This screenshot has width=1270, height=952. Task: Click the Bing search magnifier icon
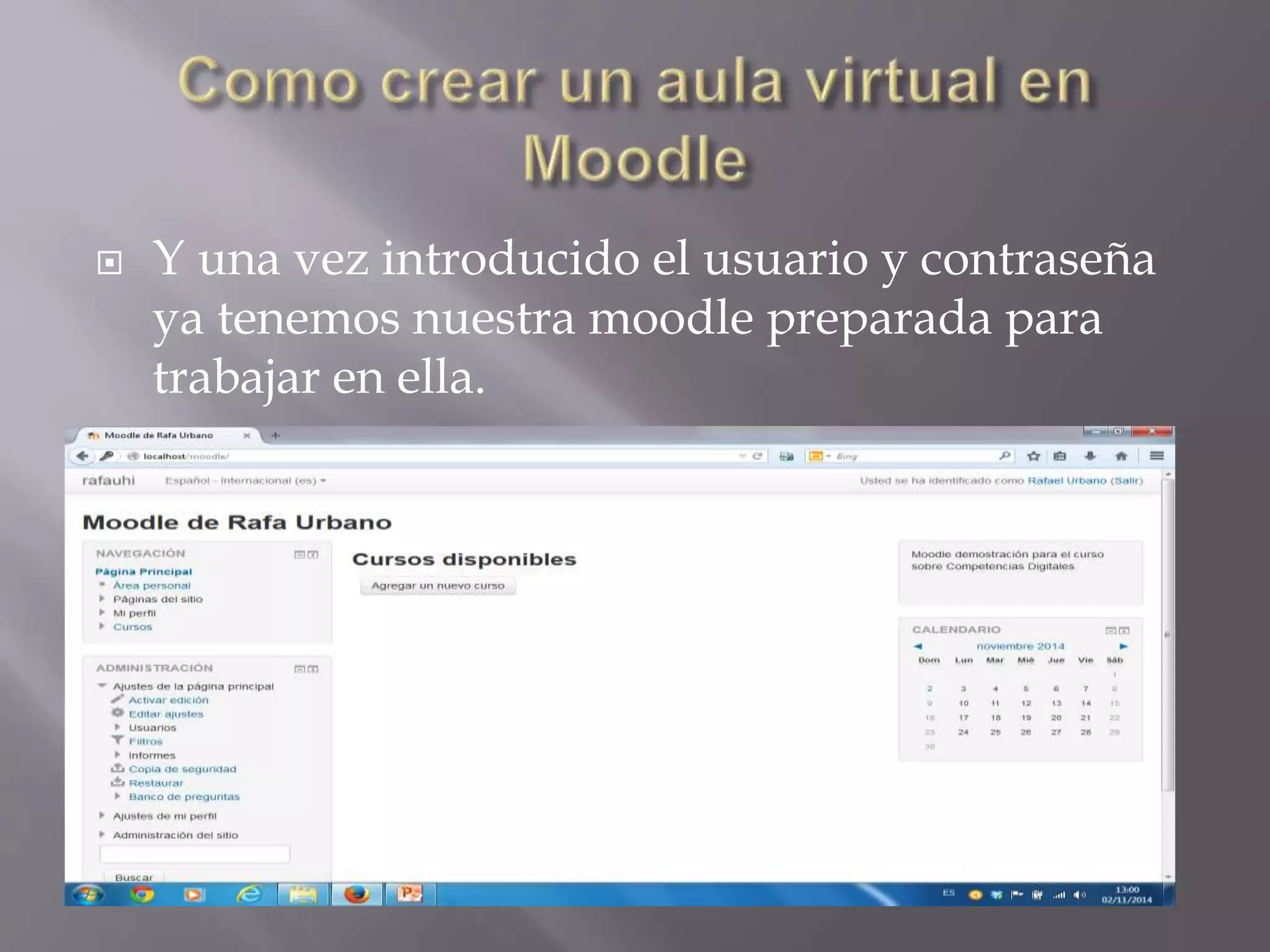(x=1005, y=456)
